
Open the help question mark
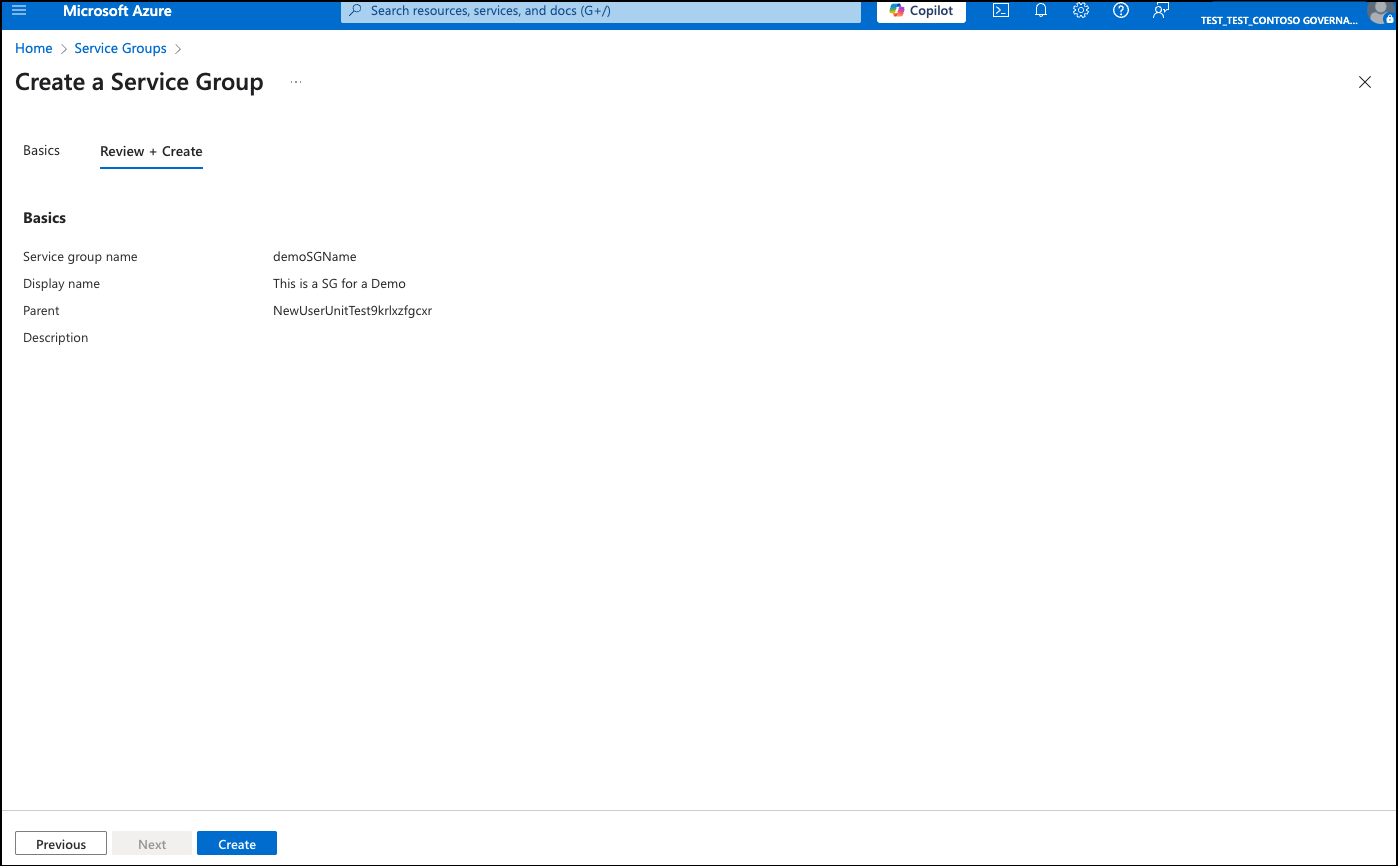tap(1121, 11)
